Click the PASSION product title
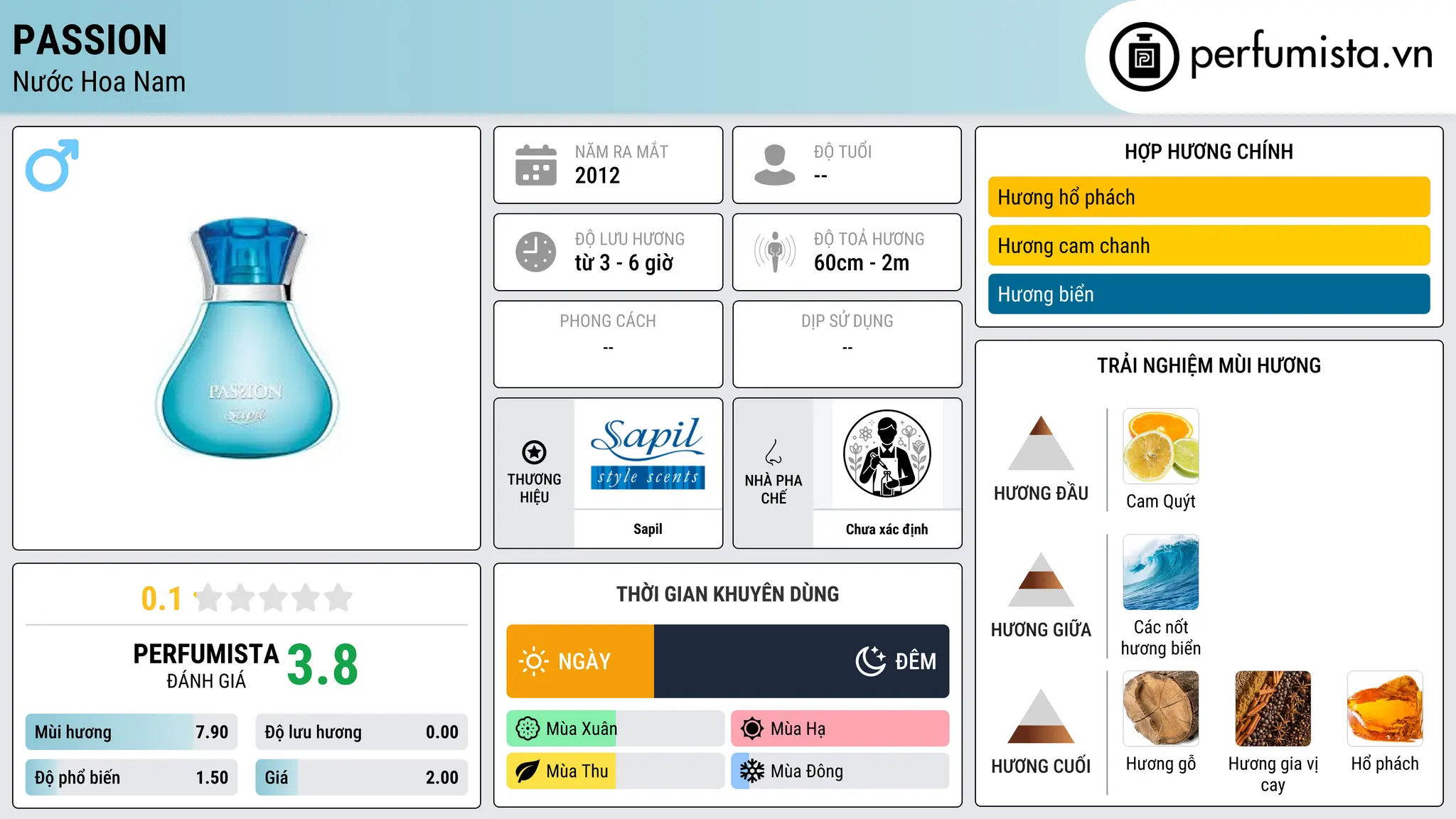Viewport: 1456px width, 819px height. click(90, 40)
